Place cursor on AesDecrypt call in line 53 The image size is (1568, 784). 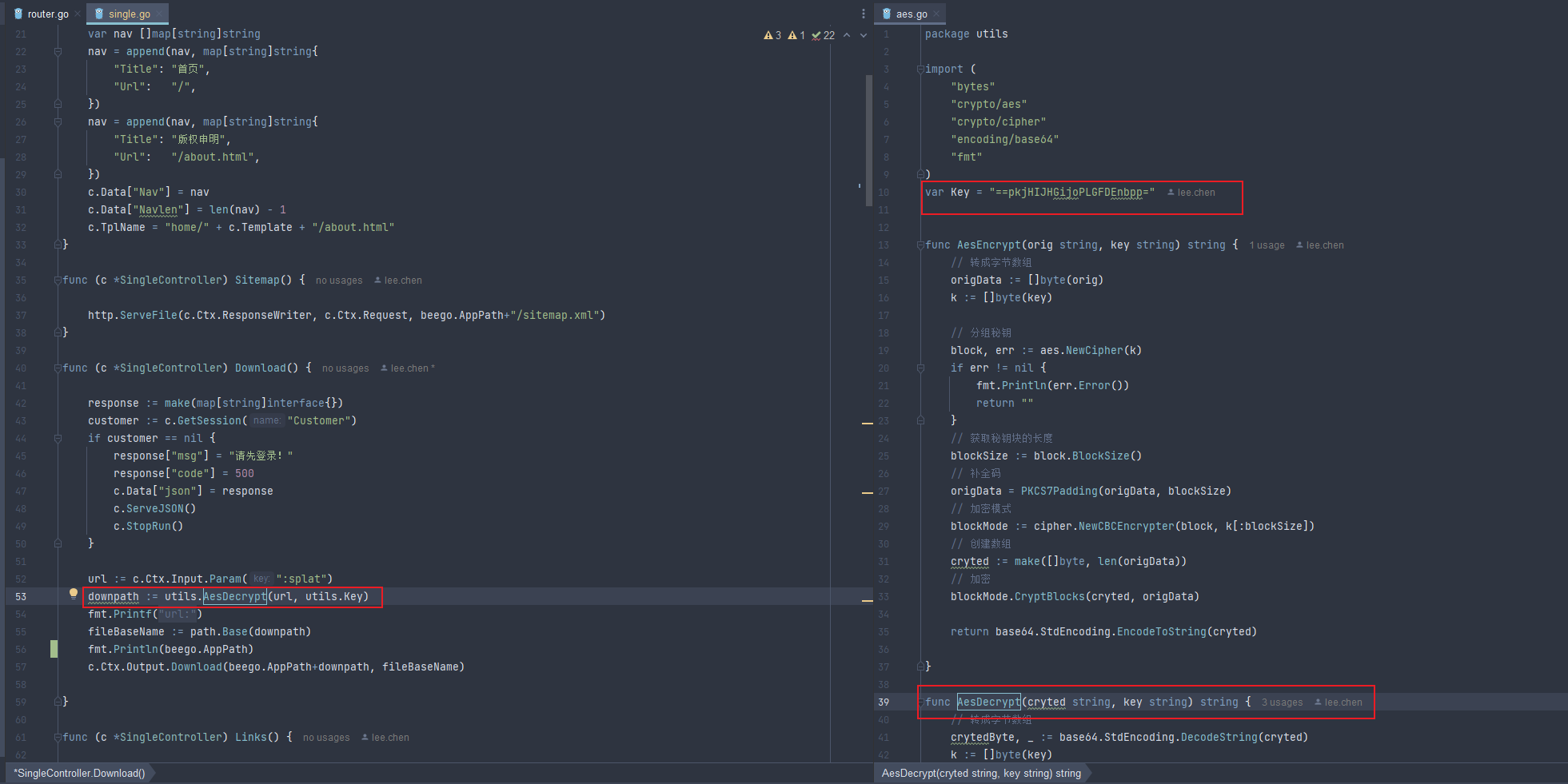click(234, 597)
